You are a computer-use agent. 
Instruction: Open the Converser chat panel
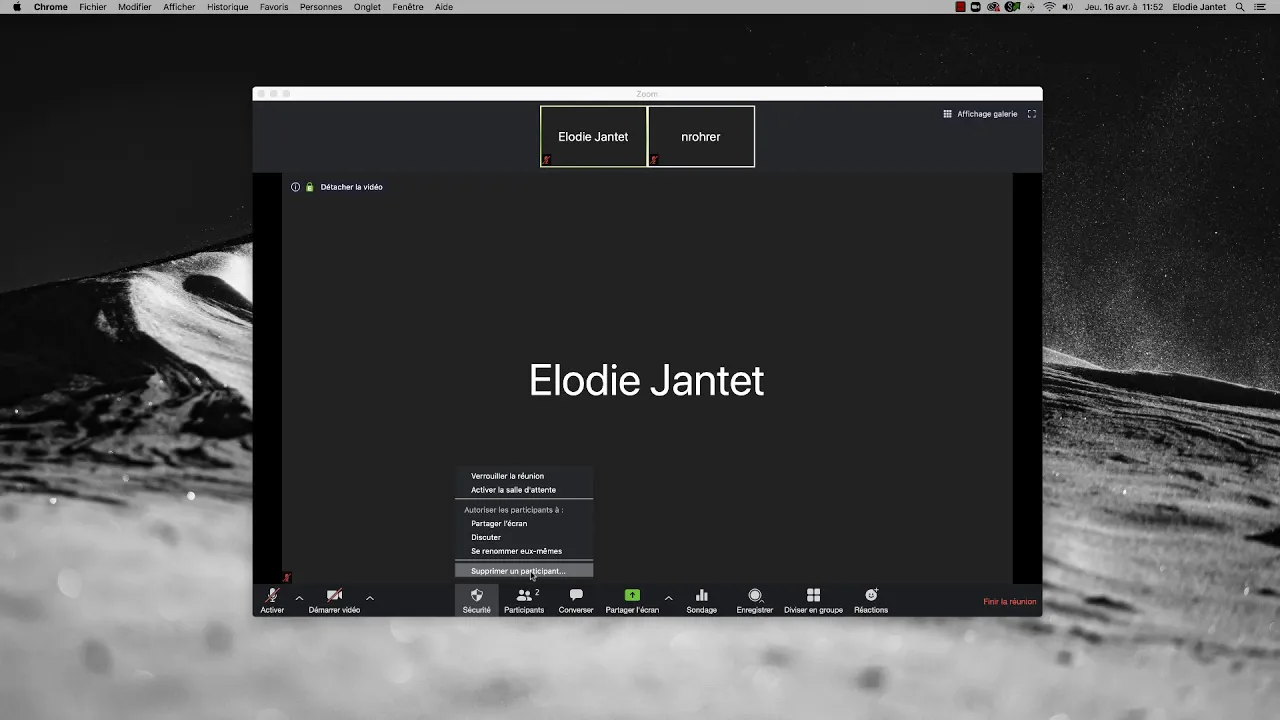pos(576,600)
